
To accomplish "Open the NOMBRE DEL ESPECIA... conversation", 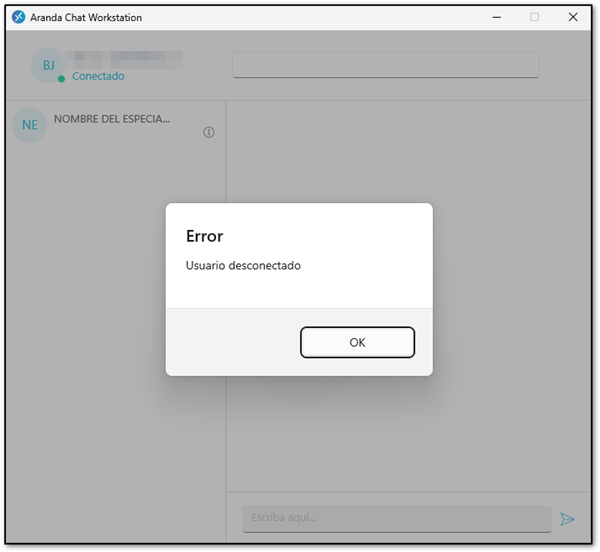I will click(112, 119).
